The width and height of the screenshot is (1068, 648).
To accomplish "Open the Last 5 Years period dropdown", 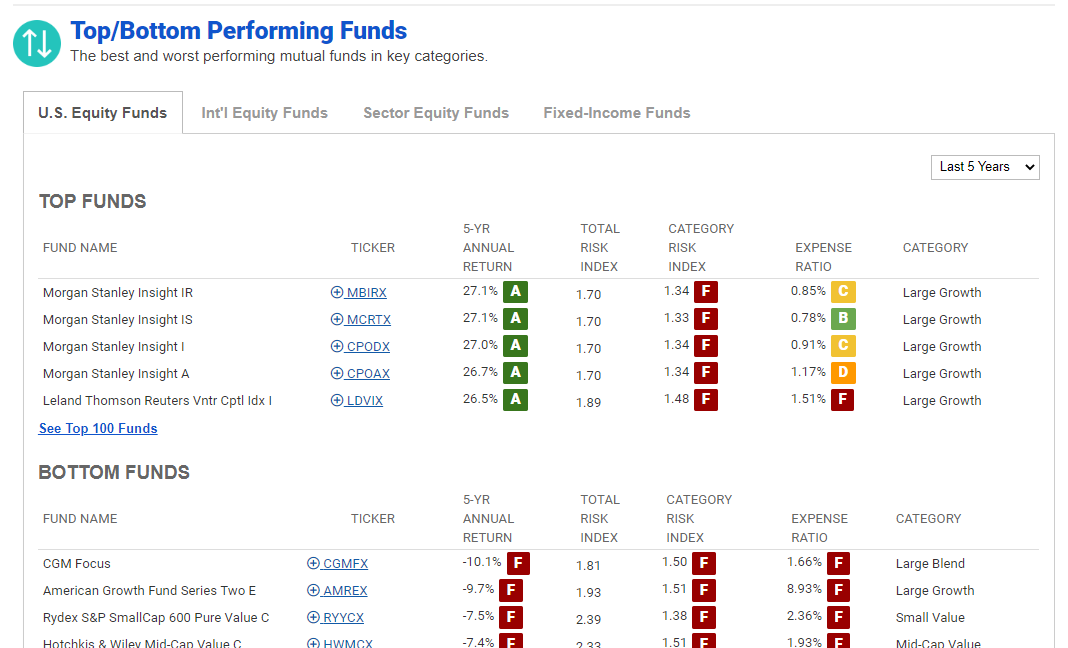I will 985,167.
